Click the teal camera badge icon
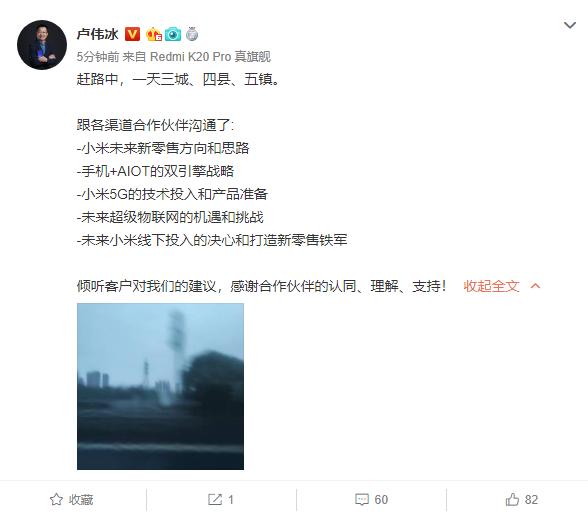 click(x=173, y=34)
